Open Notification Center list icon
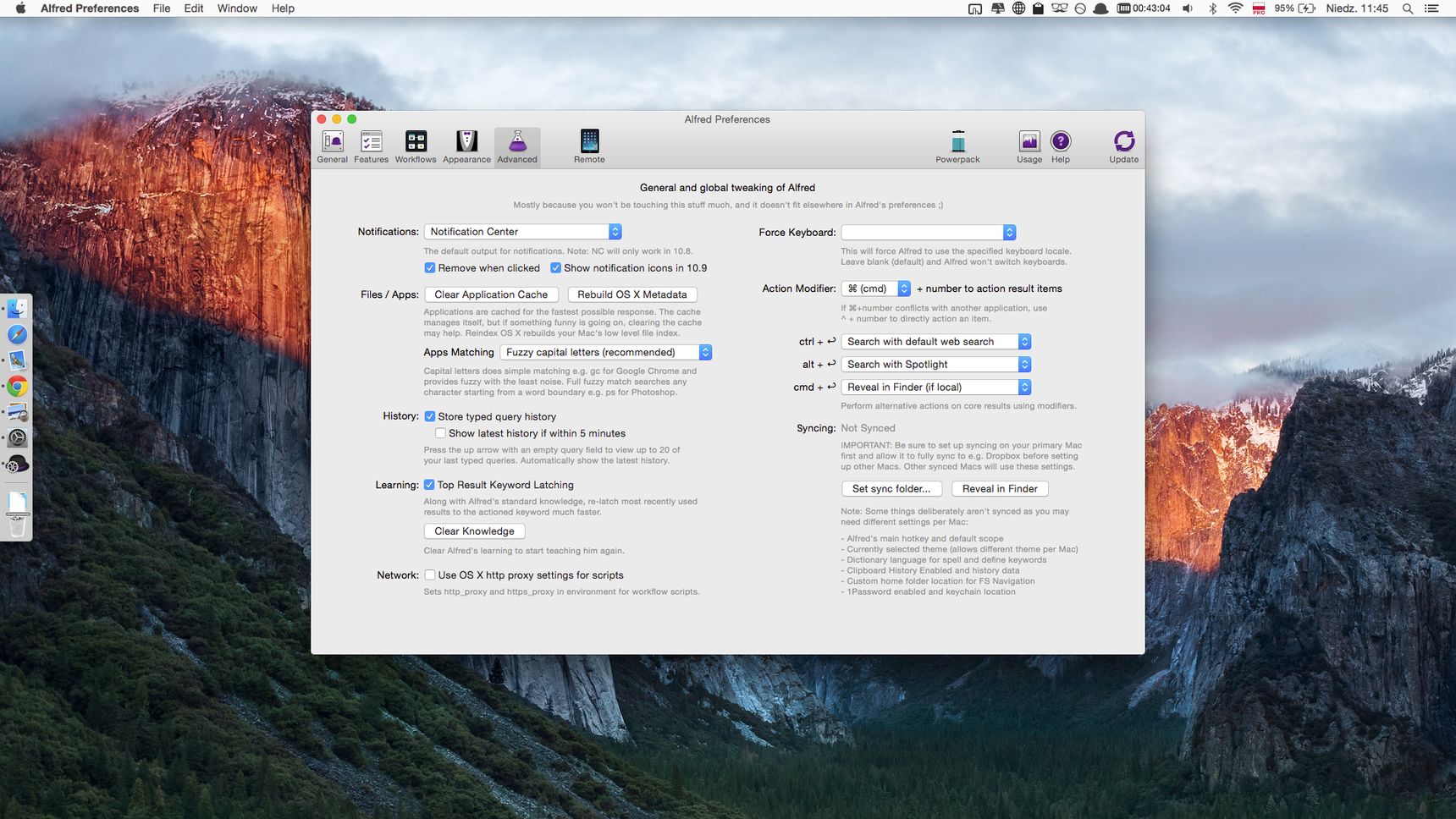1456x819 pixels. pyautogui.click(x=1431, y=8)
